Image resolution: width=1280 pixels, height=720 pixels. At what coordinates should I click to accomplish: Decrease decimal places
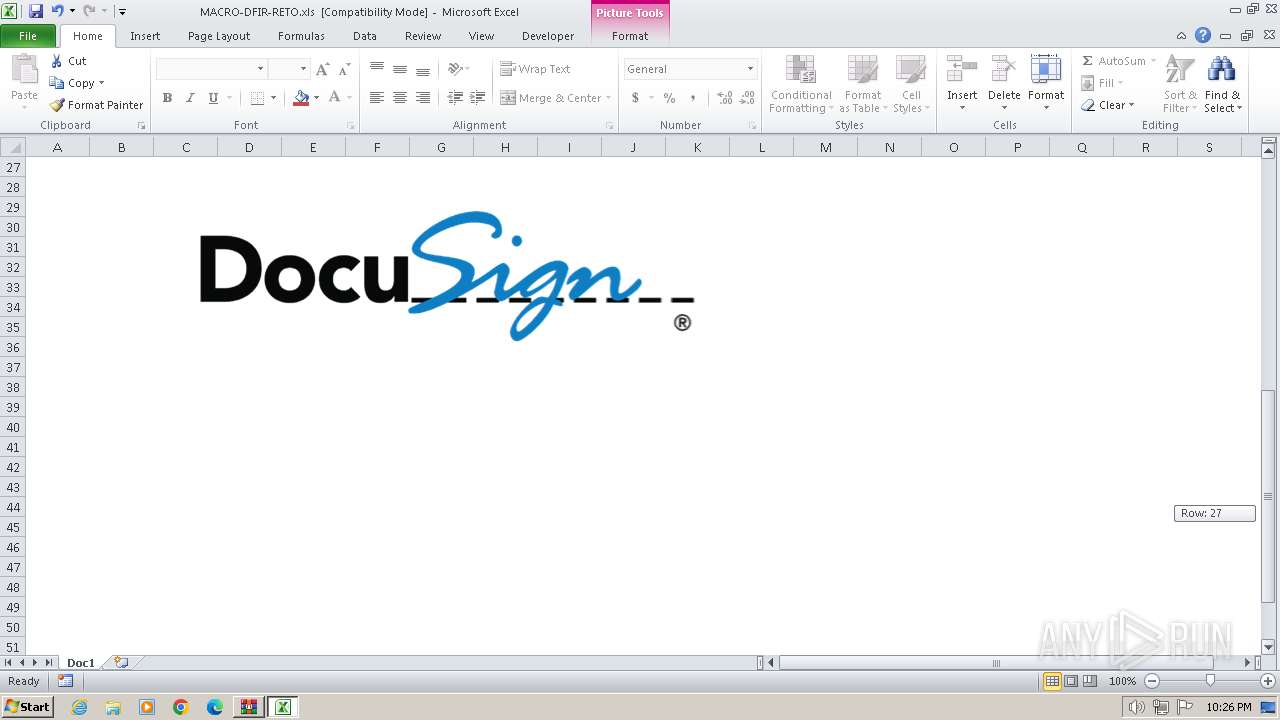point(748,98)
